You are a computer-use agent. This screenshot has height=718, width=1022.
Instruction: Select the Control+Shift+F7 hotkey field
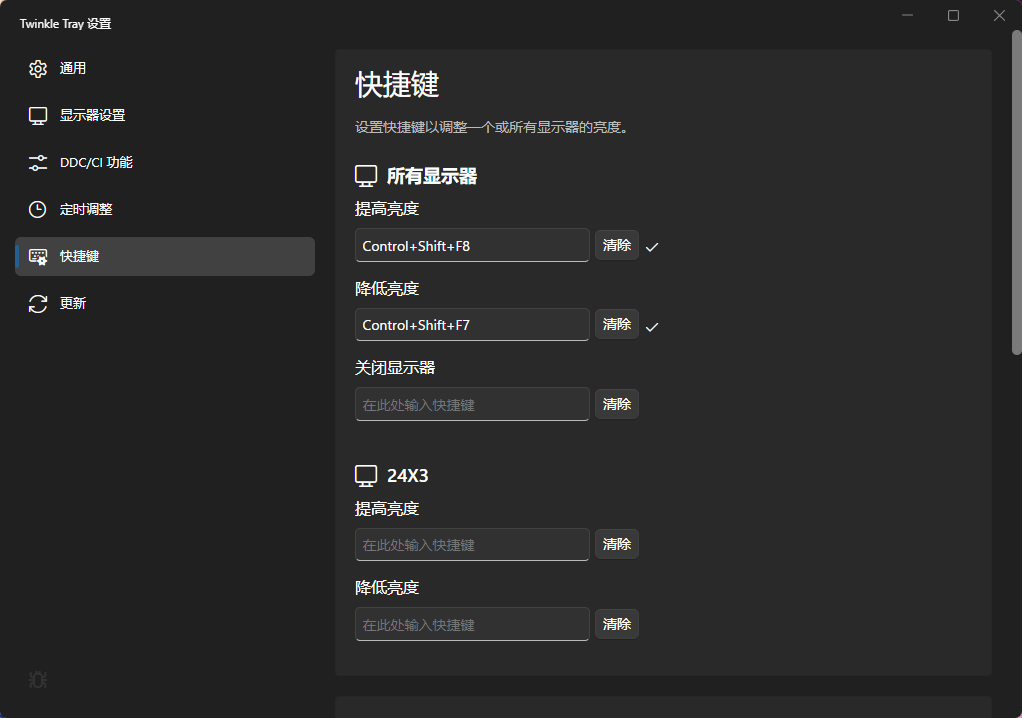pyautogui.click(x=471, y=324)
